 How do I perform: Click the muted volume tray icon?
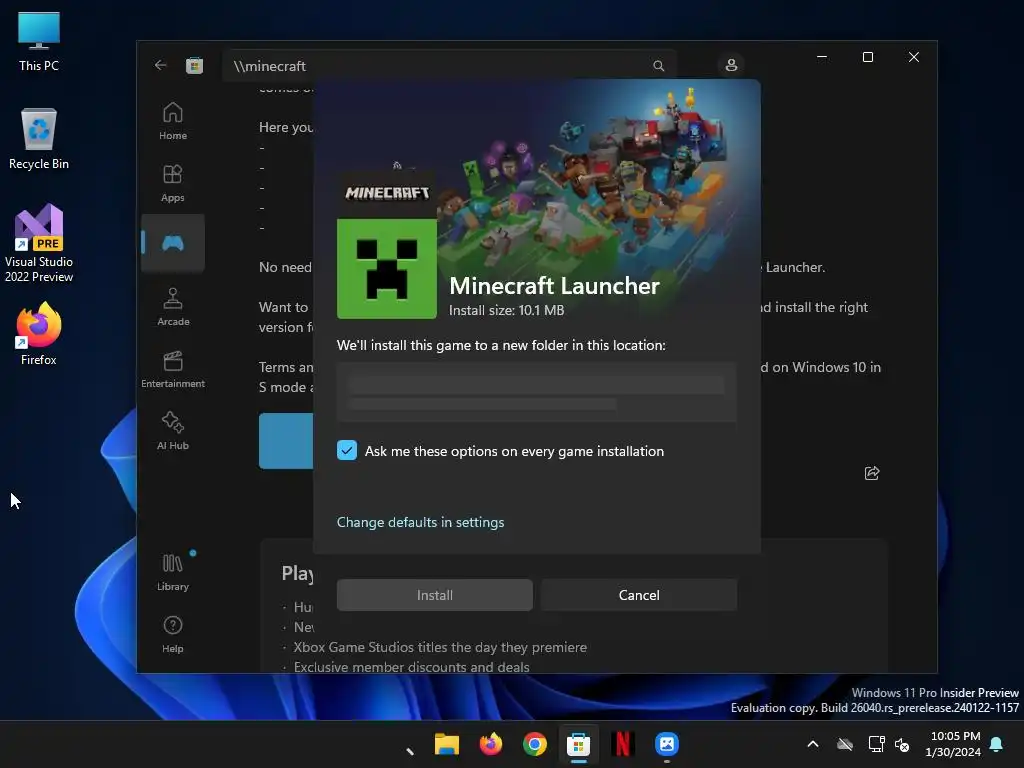pos(902,744)
